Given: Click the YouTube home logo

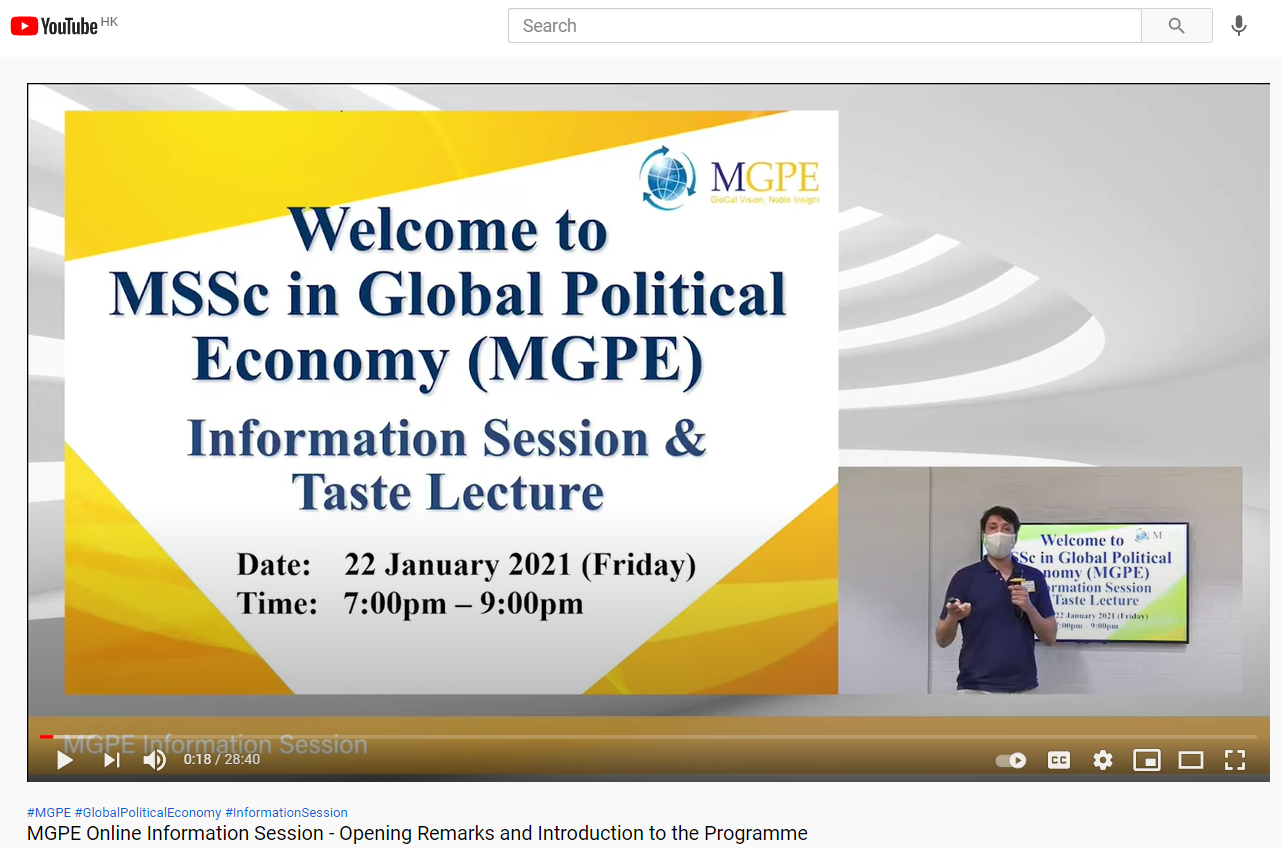Looking at the screenshot, I should point(55,26).
